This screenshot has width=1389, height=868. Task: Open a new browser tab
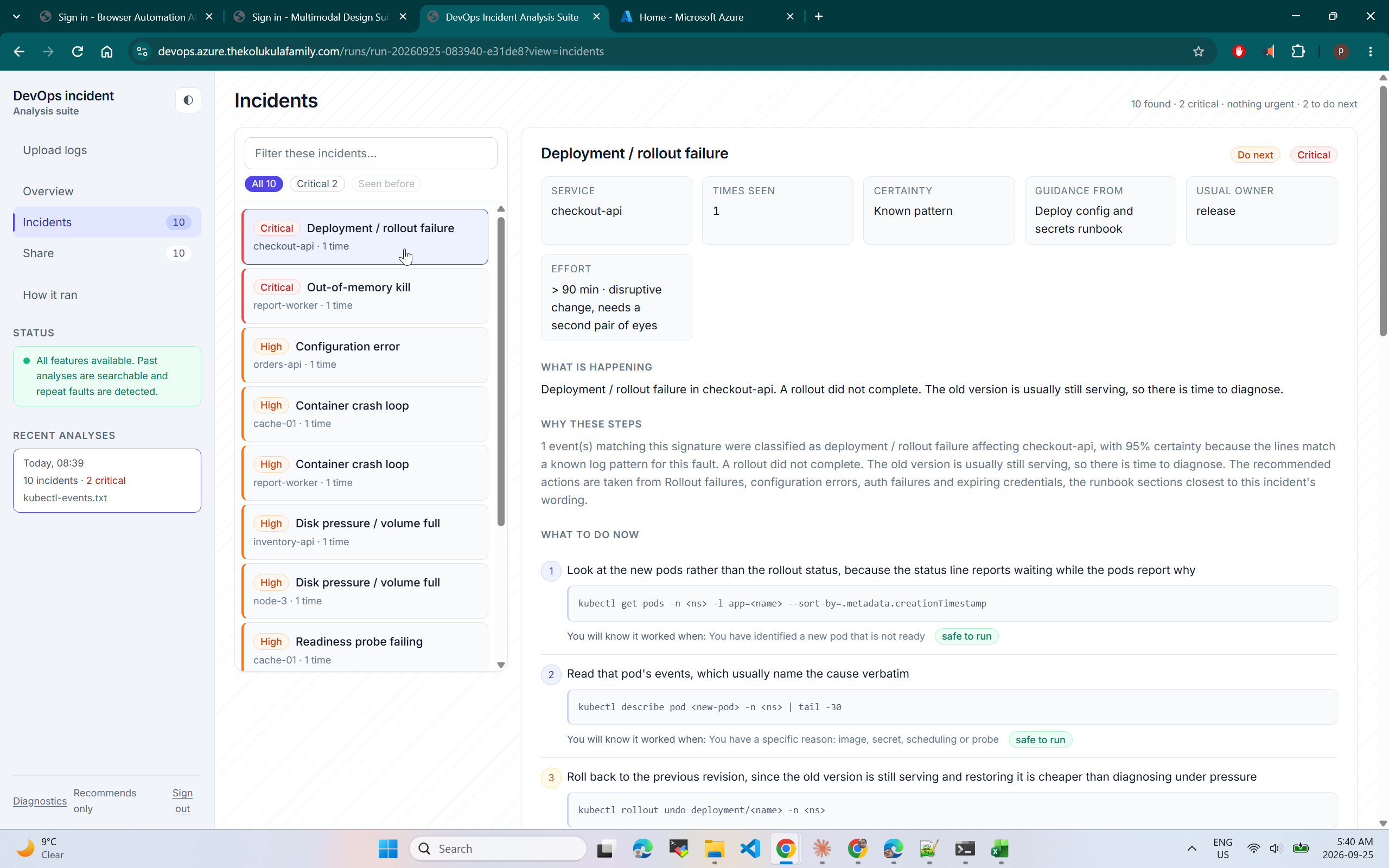point(818,17)
